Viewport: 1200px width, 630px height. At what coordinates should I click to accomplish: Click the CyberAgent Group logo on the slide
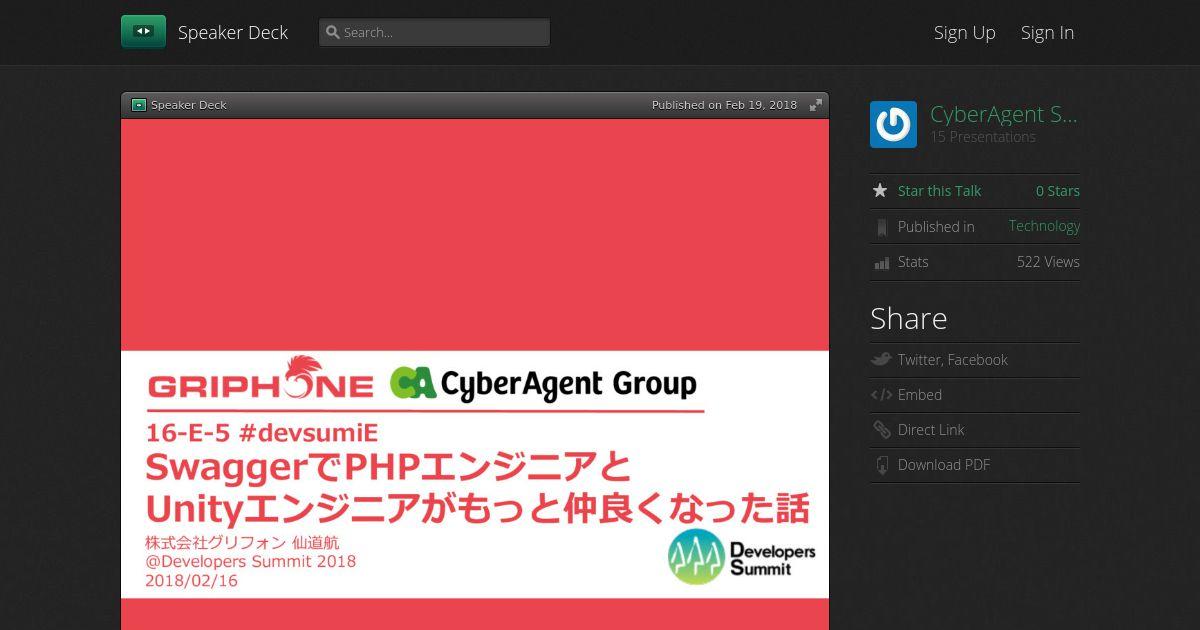(543, 383)
